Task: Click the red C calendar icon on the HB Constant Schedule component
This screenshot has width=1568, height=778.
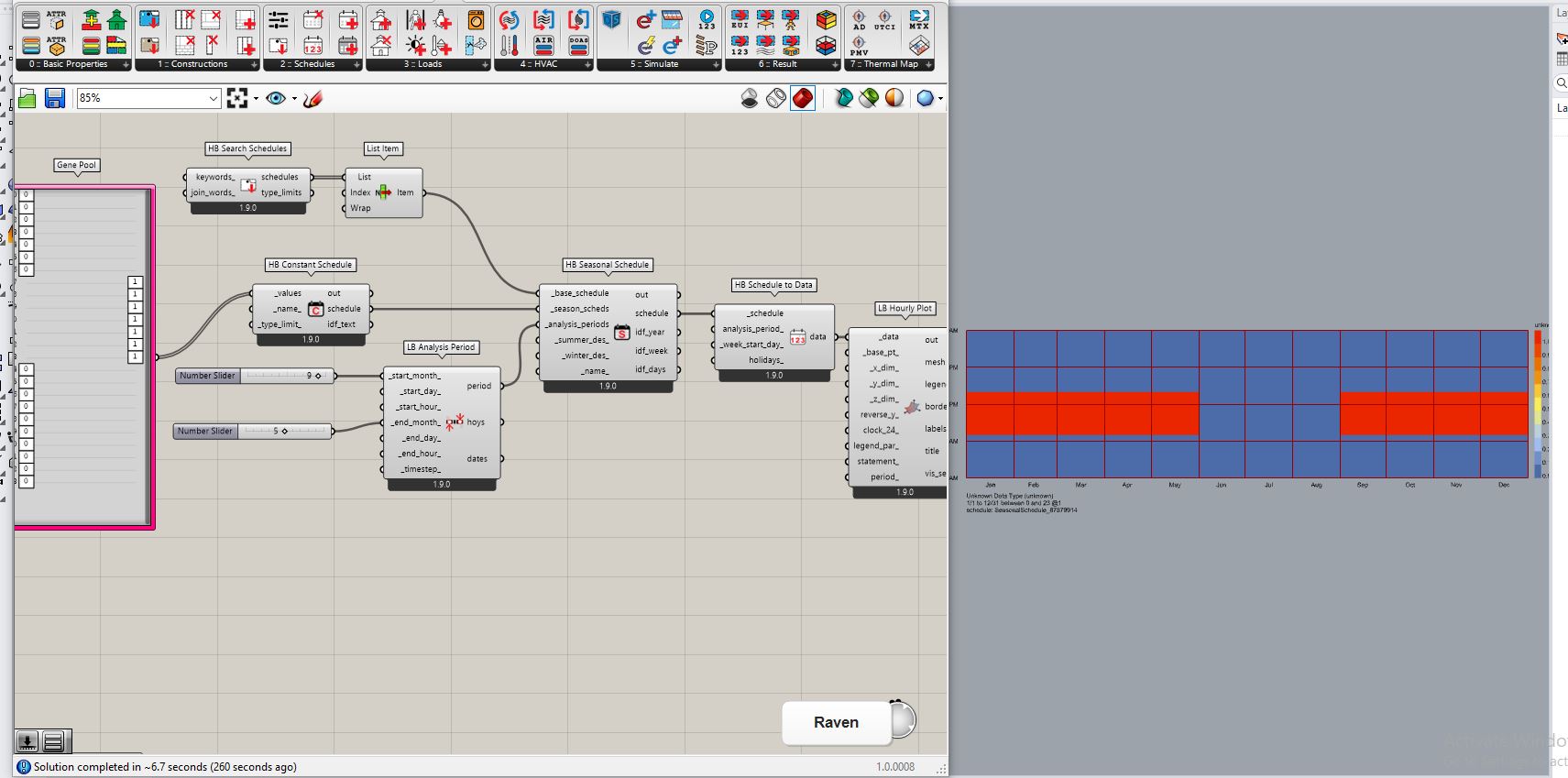Action: pyautogui.click(x=315, y=309)
